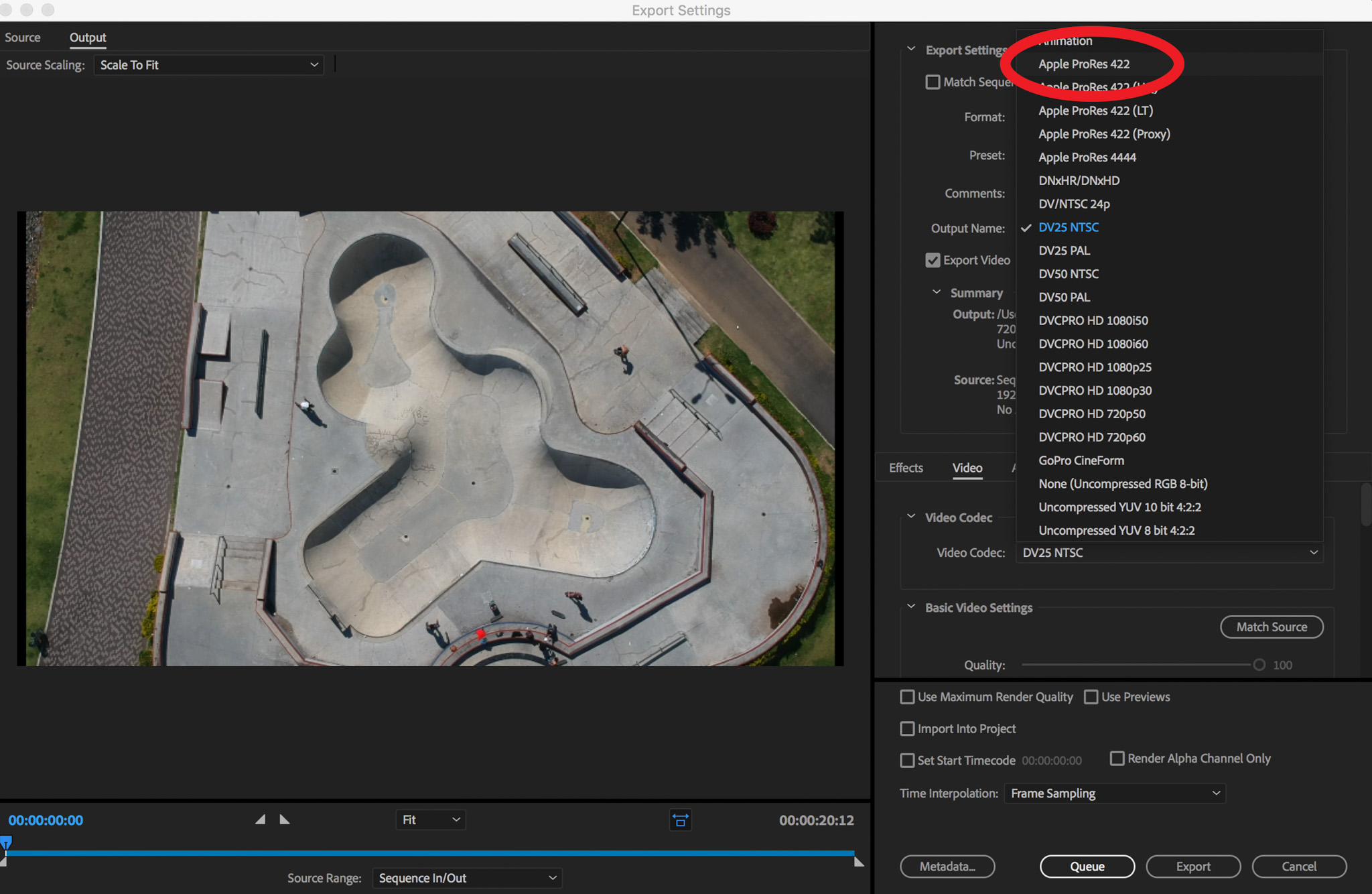This screenshot has width=1372, height=894.
Task: Click the Quality slider handle
Action: (x=1259, y=665)
